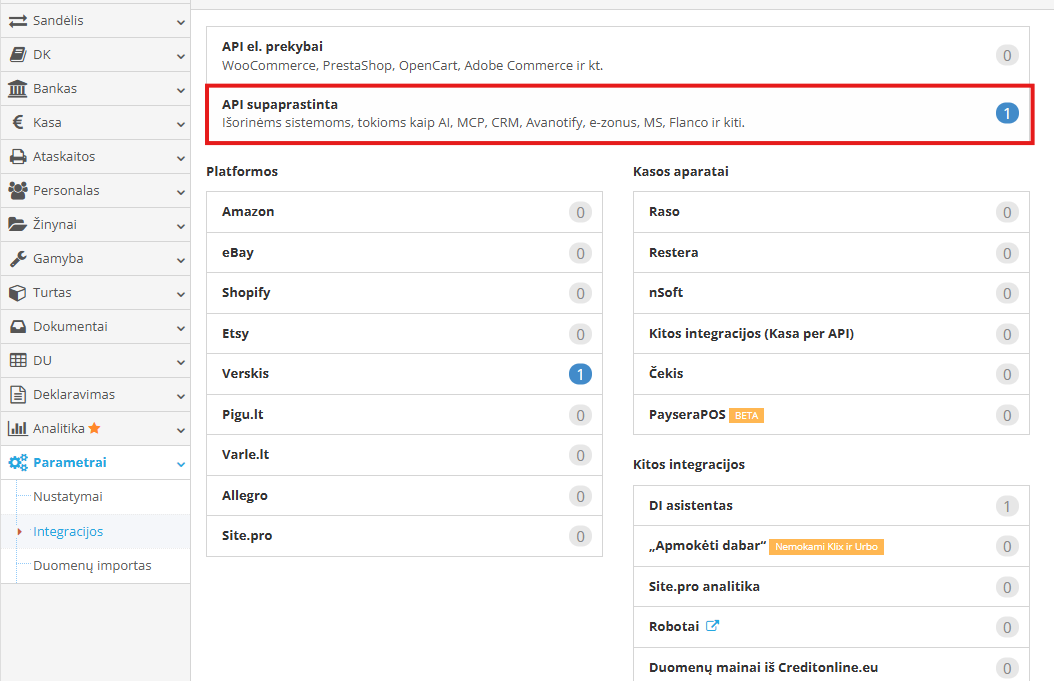Screen dimensions: 1054x681
Task: Open the Etsy platform integration
Action: (404, 333)
